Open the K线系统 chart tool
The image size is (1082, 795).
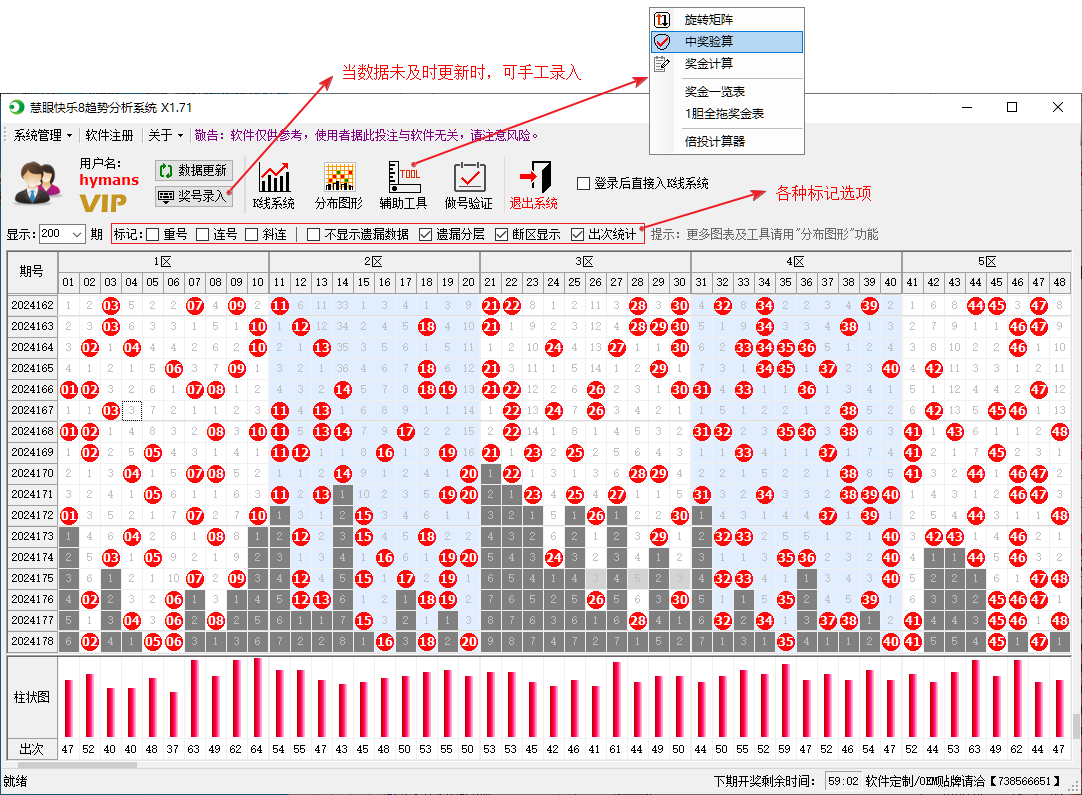point(274,184)
